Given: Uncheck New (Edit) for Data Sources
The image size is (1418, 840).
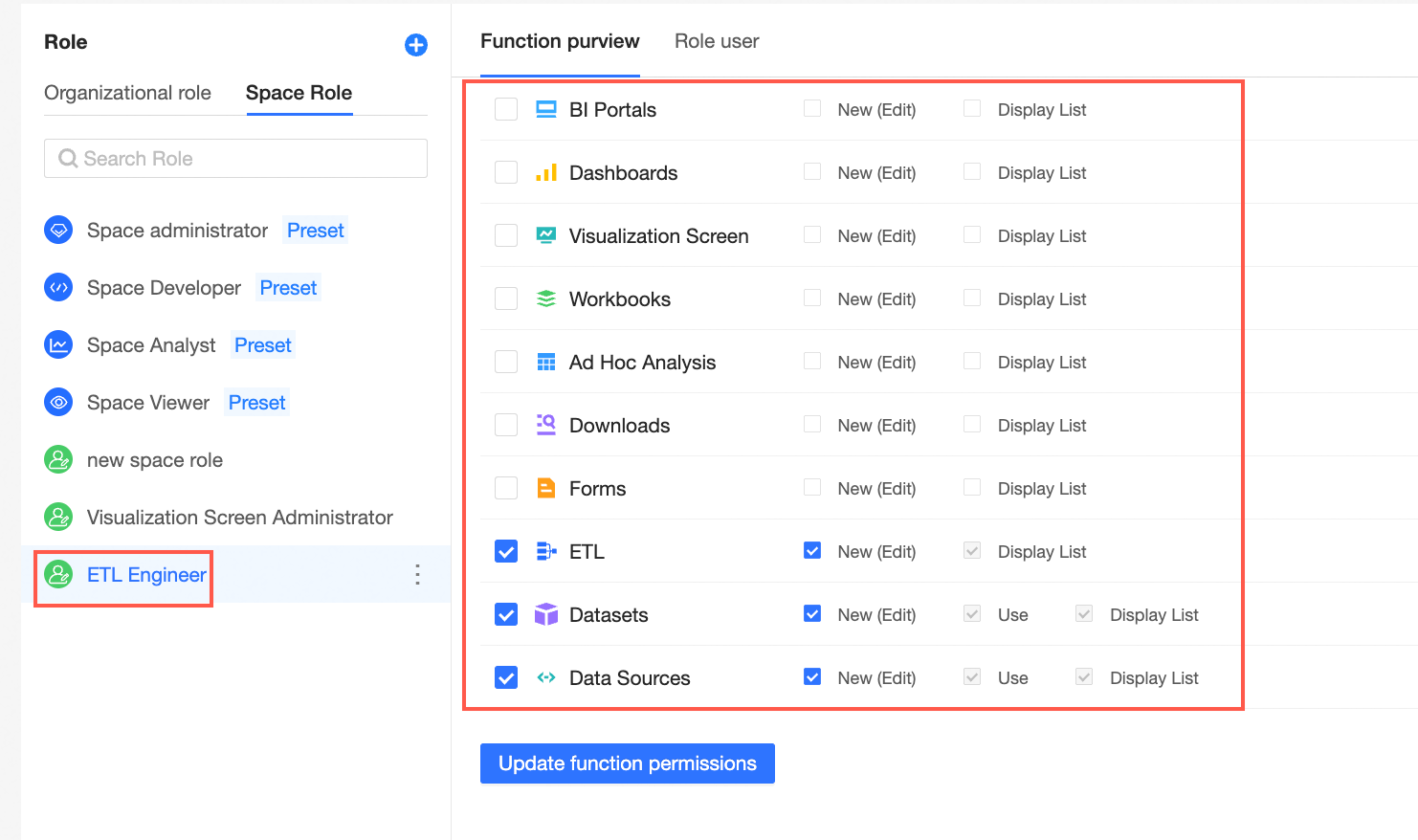Looking at the screenshot, I should pos(812,676).
